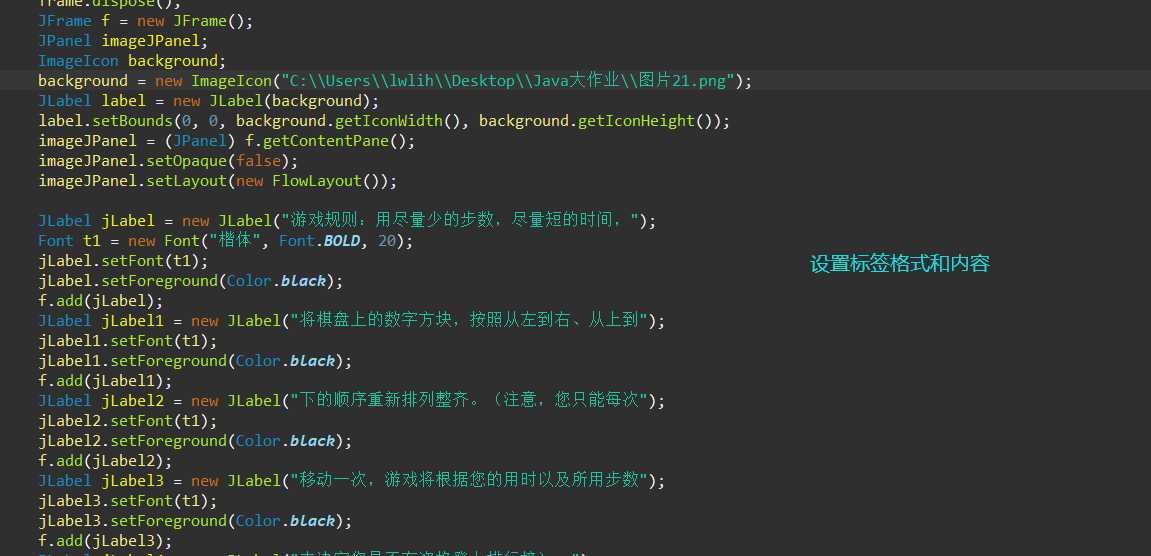This screenshot has width=1151, height=556.
Task: Click the jLabel1.setForeground(Color.black) line
Action: (x=195, y=361)
